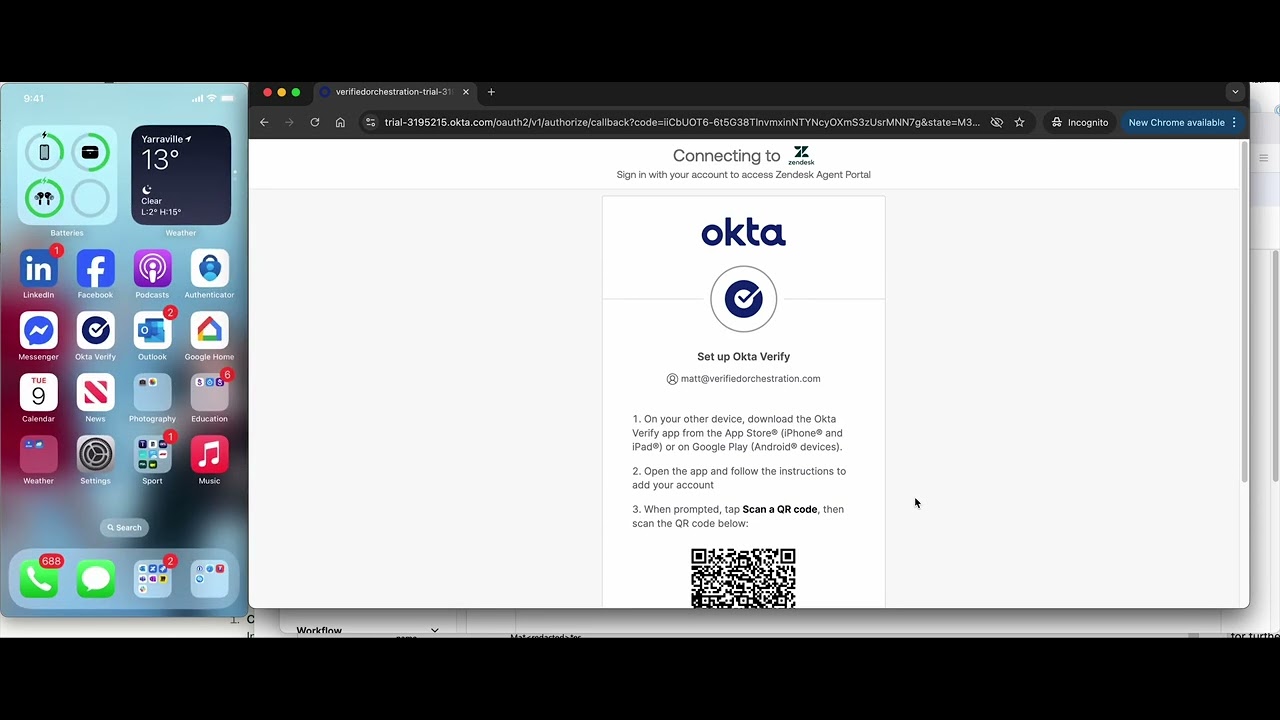Bookmark this page with star icon
Image resolution: width=1280 pixels, height=720 pixels.
(x=1019, y=122)
